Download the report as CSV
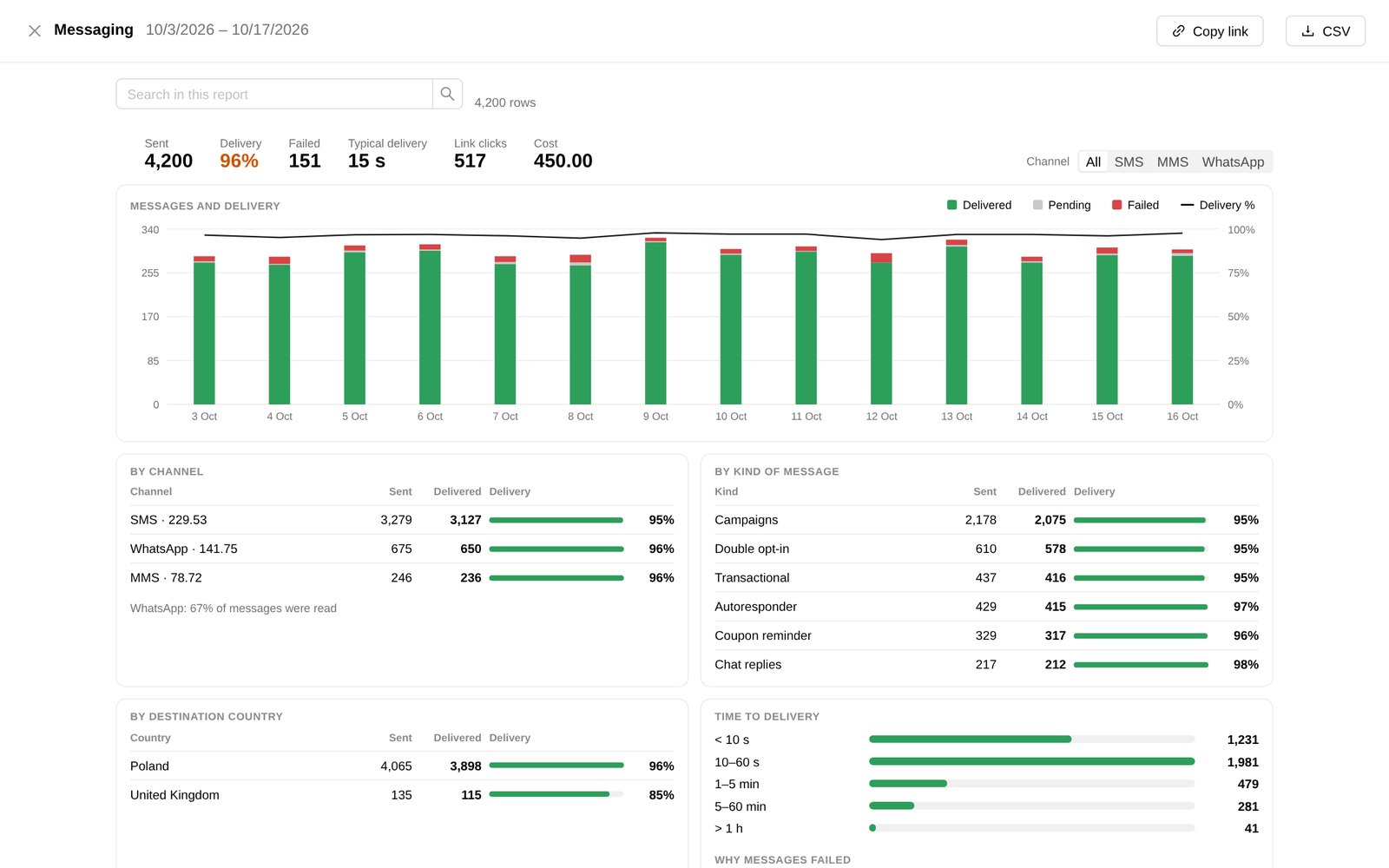 coord(1325,31)
